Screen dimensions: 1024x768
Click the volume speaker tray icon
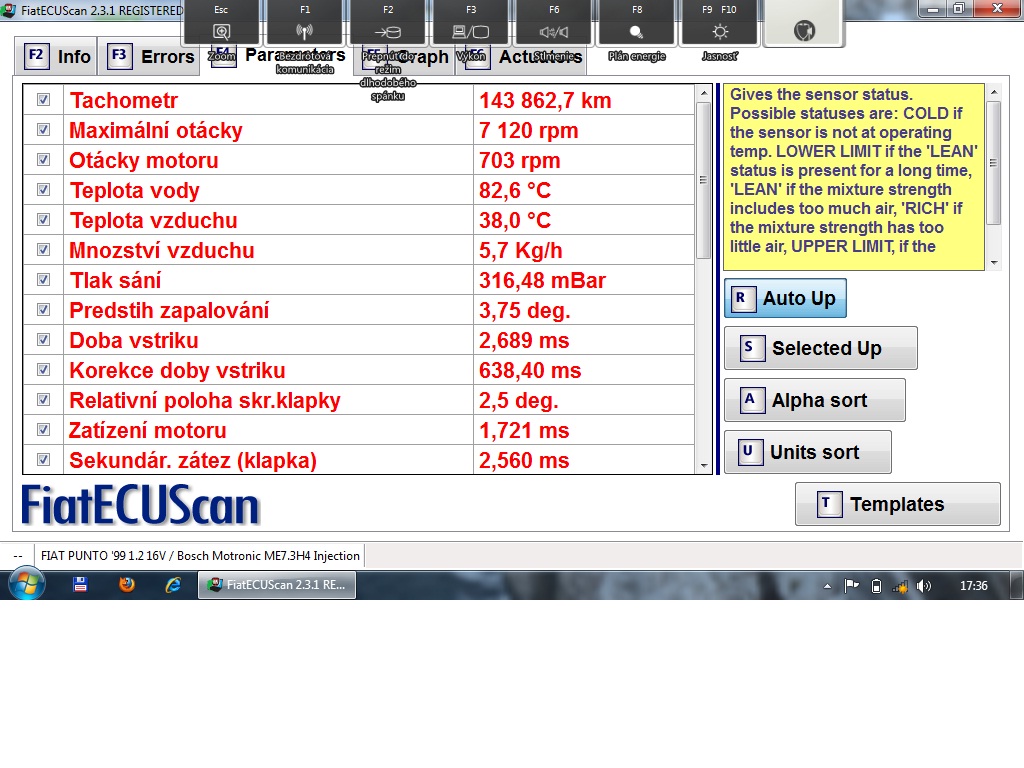click(x=923, y=586)
